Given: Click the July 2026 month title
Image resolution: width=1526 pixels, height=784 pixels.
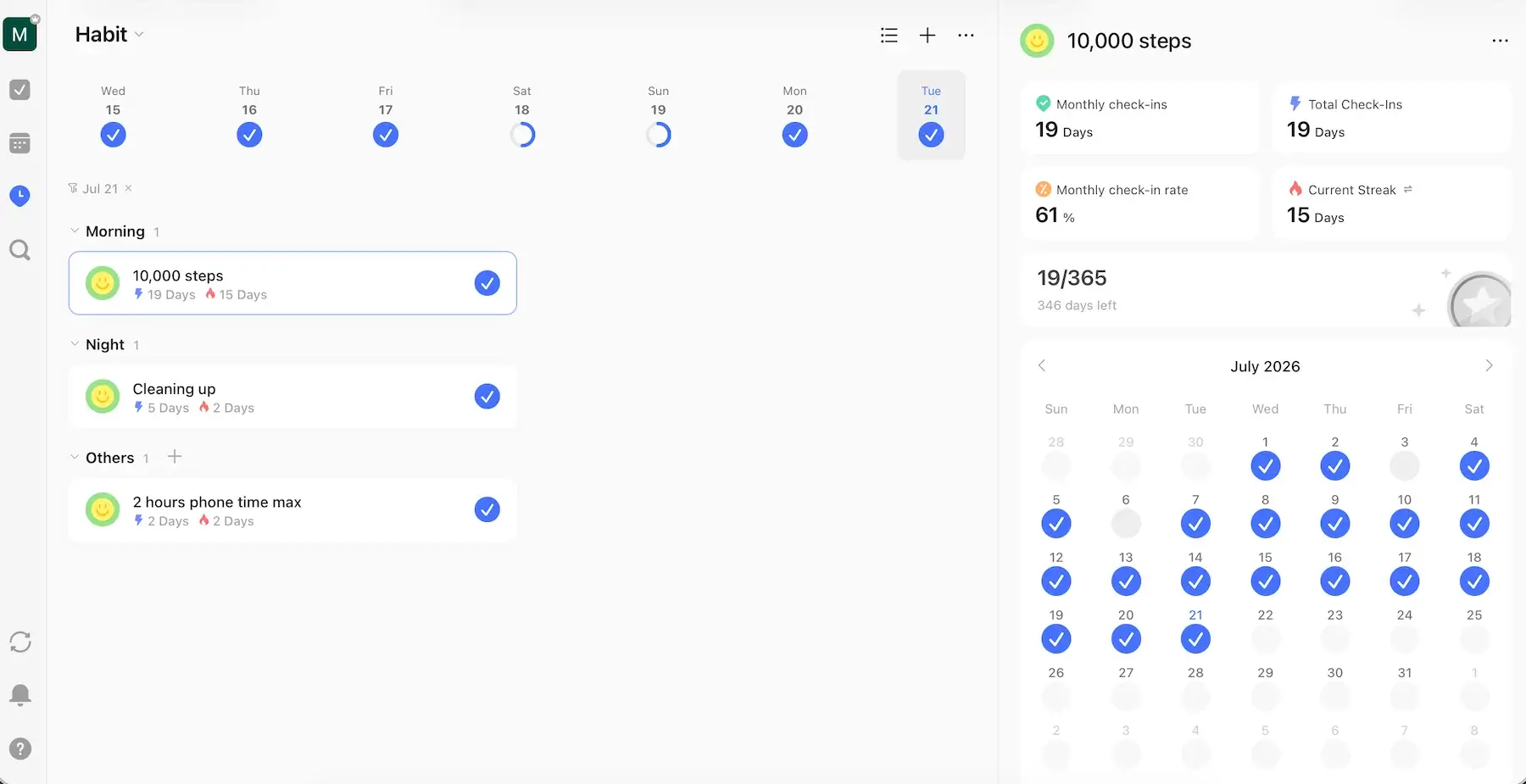Looking at the screenshot, I should (x=1265, y=366).
